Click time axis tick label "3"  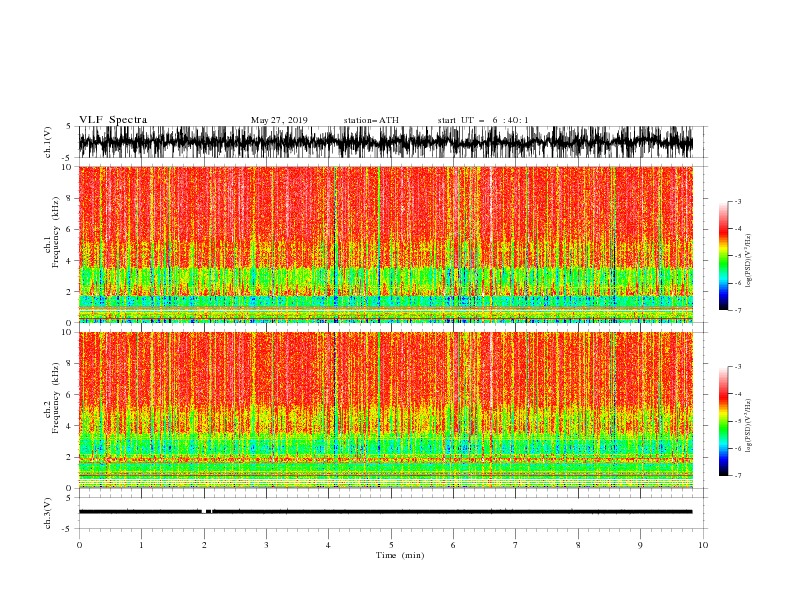pos(266,545)
